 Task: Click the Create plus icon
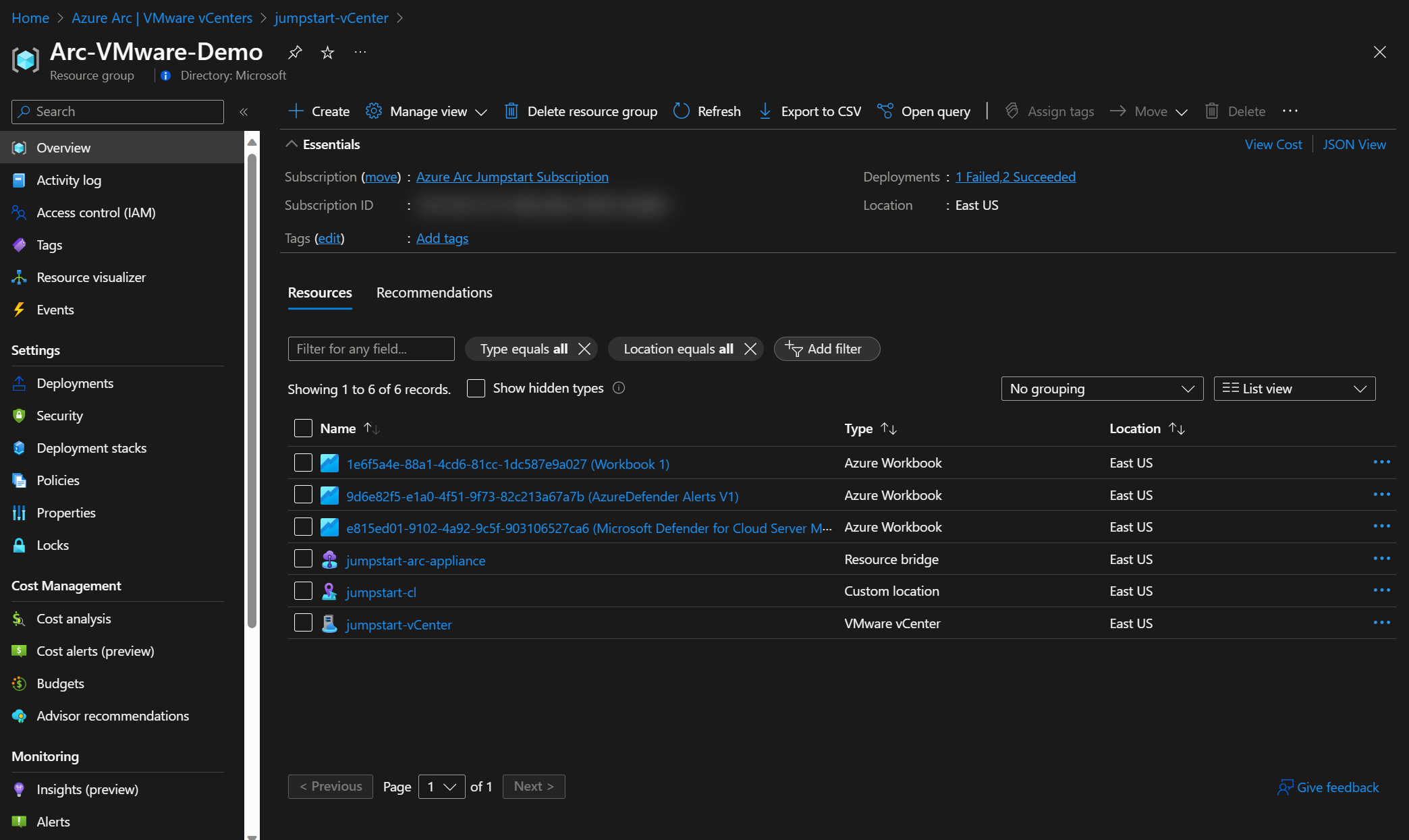pos(296,111)
